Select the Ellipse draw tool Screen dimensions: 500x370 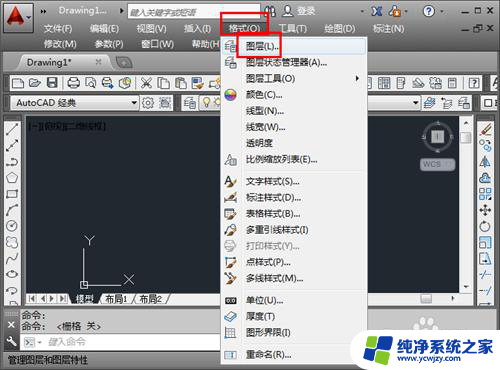[x=12, y=274]
